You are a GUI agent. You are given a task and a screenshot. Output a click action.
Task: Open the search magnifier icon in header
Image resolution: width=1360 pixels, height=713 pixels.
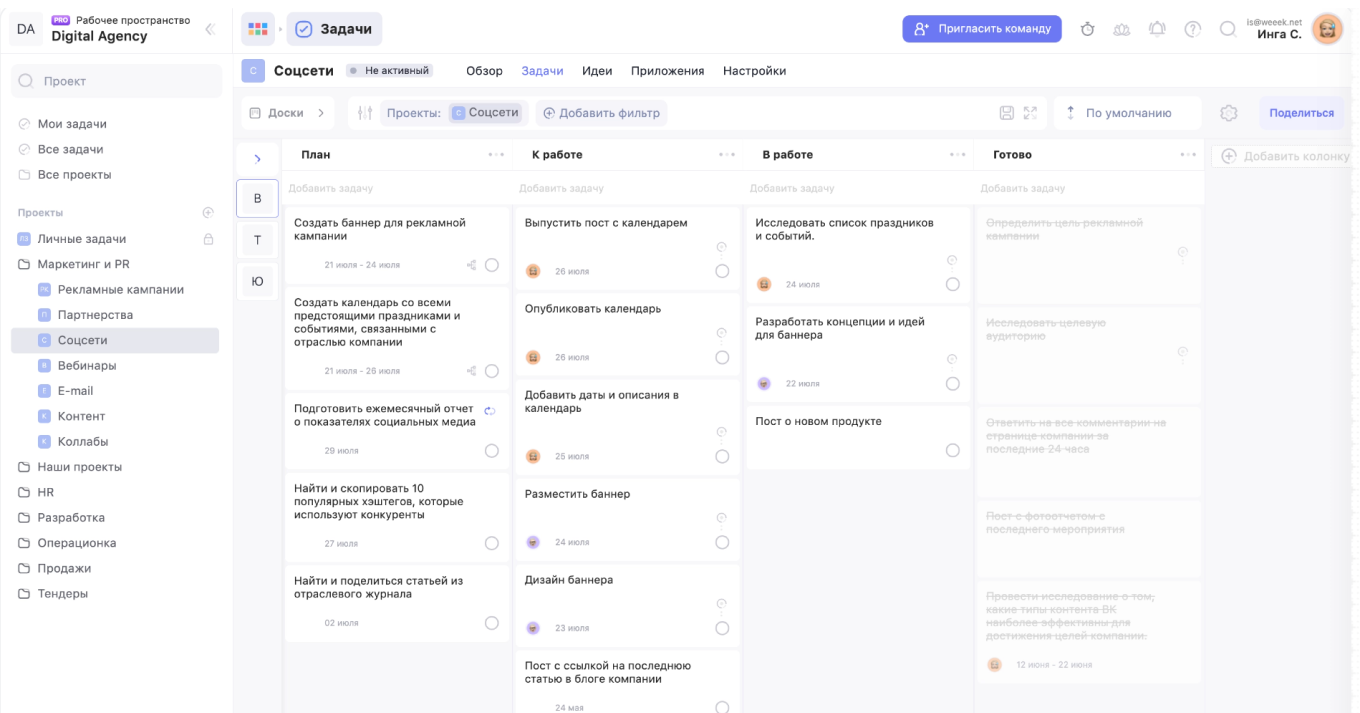tap(1227, 29)
